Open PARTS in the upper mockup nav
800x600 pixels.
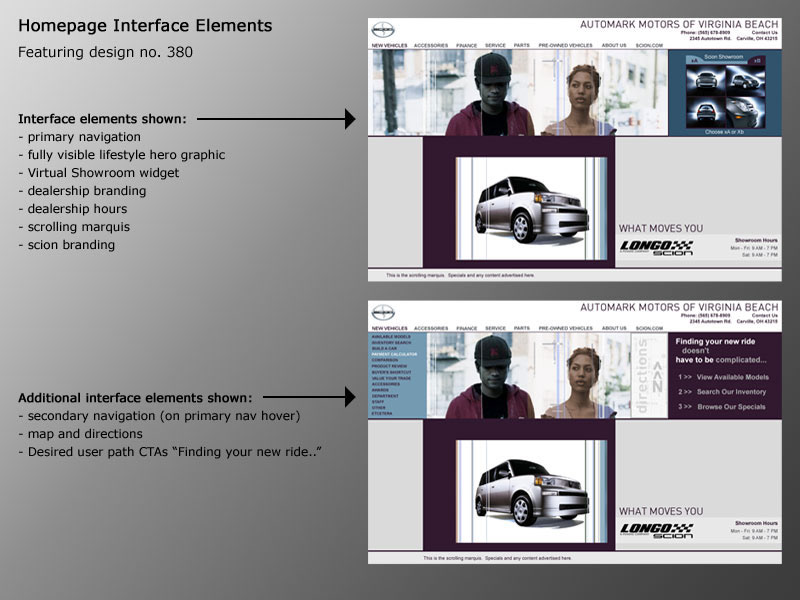pos(521,45)
